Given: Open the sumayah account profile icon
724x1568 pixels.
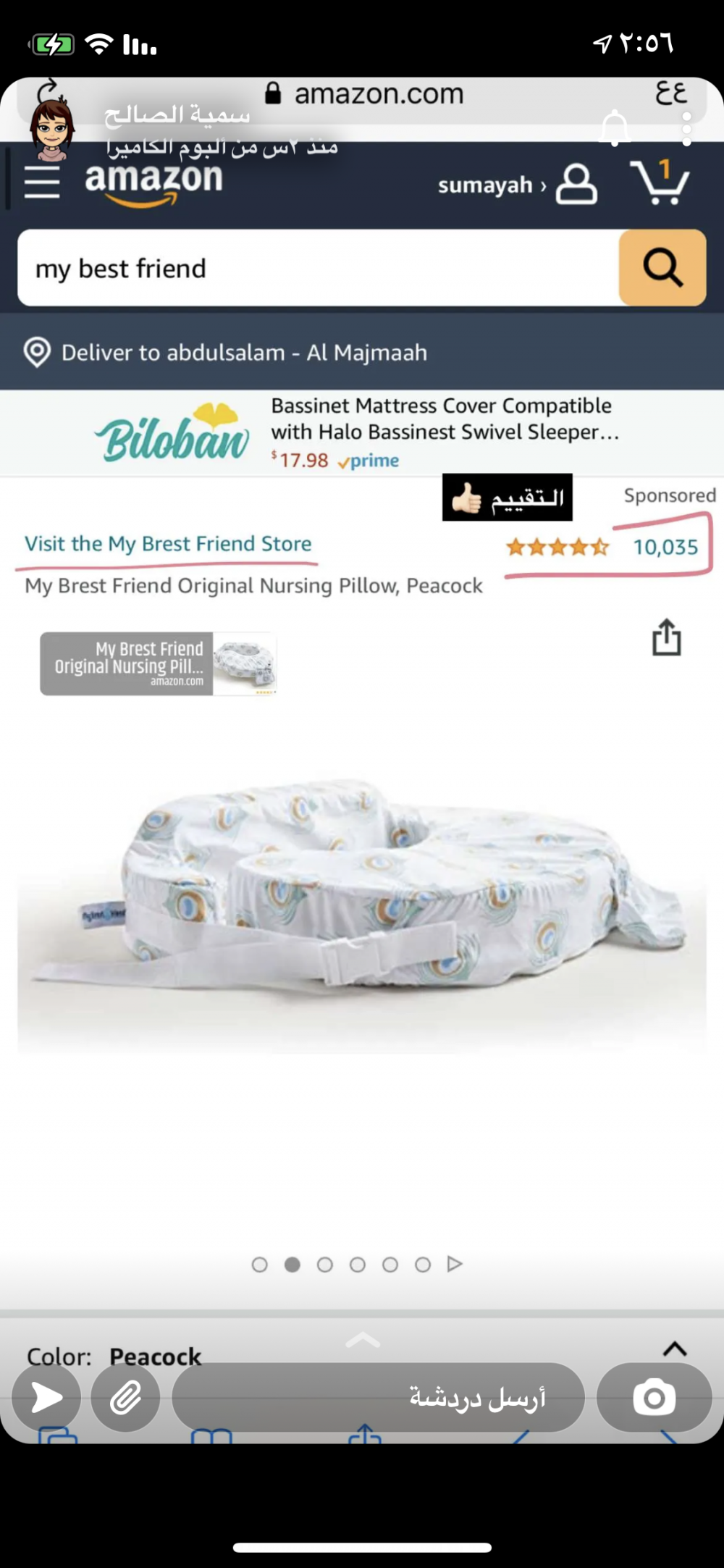Looking at the screenshot, I should (576, 184).
